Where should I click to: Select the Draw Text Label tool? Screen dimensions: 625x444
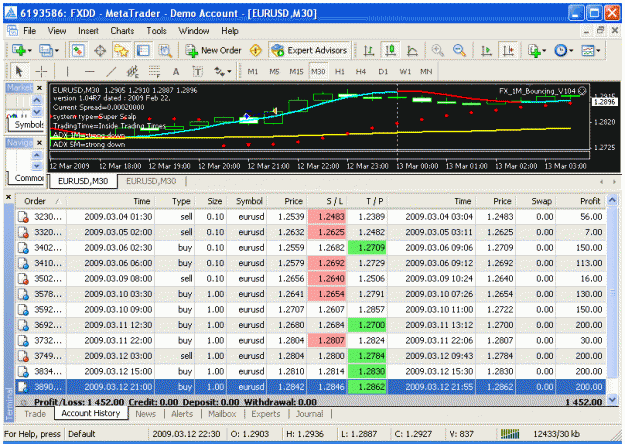click(198, 72)
